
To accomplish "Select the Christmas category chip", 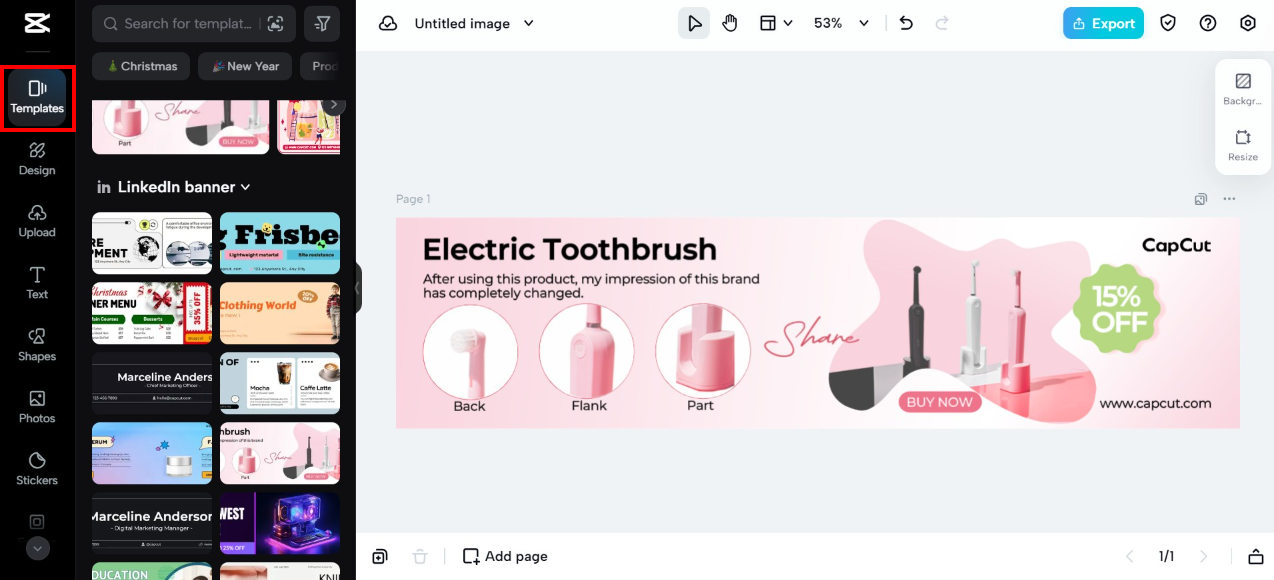I will pyautogui.click(x=141, y=66).
